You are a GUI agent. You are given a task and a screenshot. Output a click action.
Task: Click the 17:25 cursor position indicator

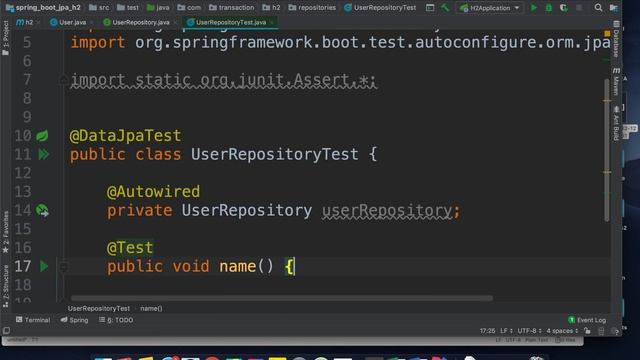(x=487, y=331)
